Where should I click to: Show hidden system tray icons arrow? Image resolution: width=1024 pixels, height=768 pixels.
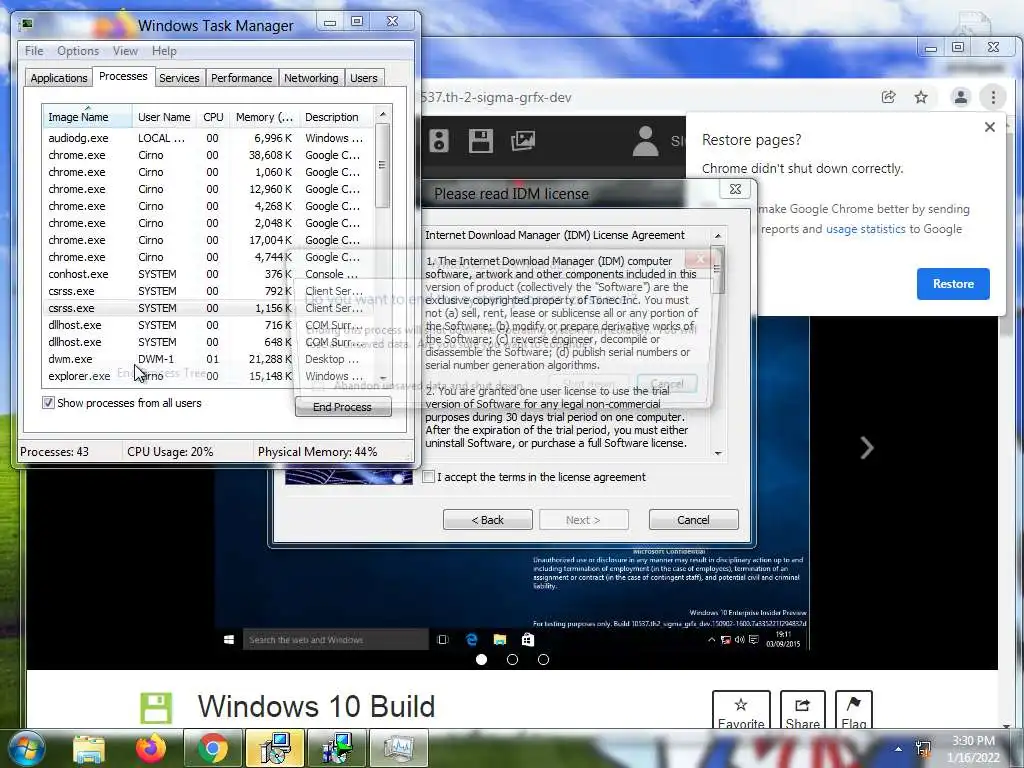(x=899, y=749)
